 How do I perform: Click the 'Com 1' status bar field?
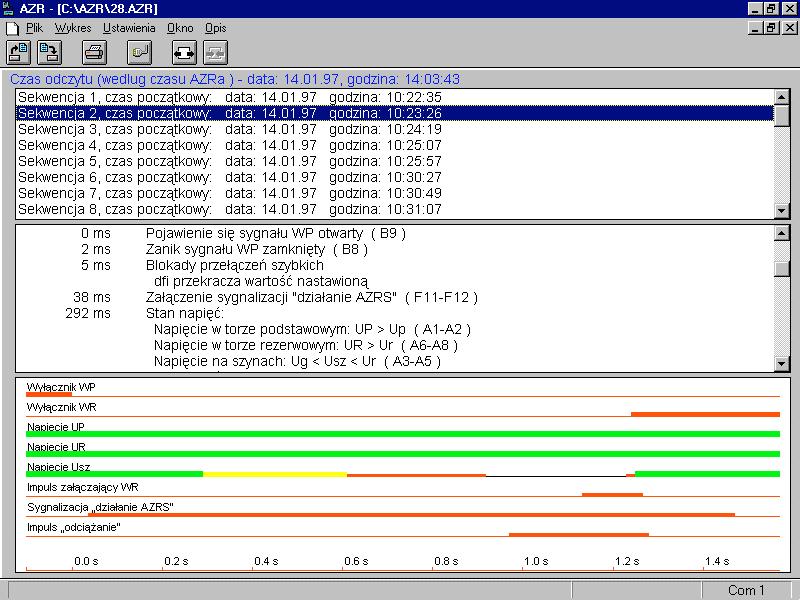tap(746, 590)
